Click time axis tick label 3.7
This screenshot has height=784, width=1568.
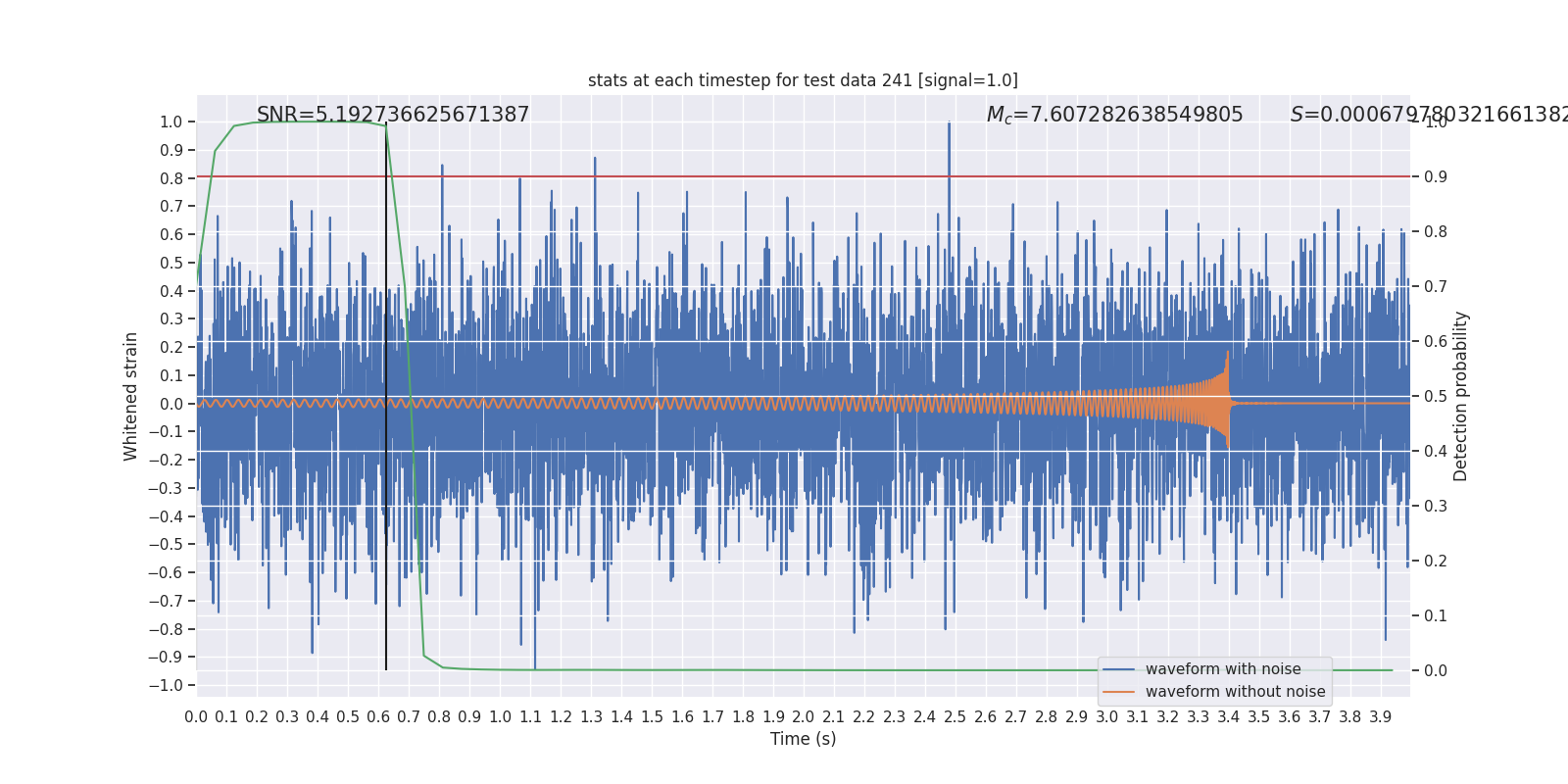tap(1320, 717)
